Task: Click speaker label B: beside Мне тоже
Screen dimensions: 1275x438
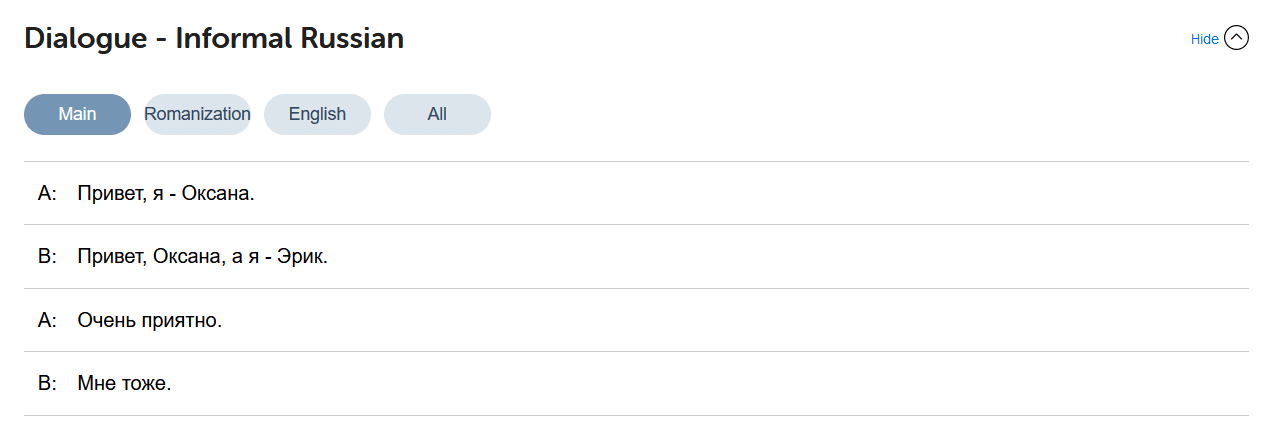Action: click(x=47, y=384)
